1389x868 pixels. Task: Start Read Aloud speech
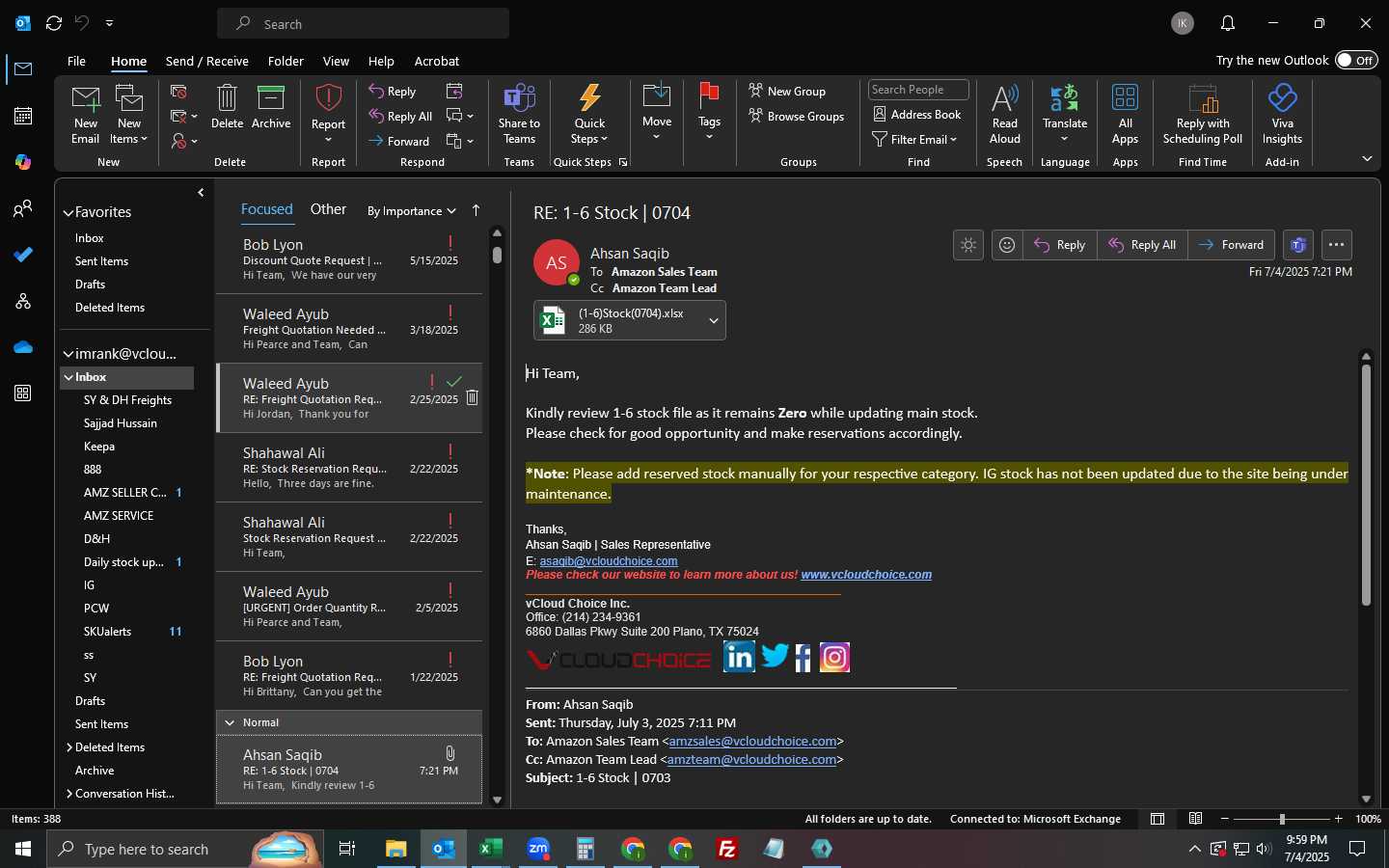[1004, 114]
